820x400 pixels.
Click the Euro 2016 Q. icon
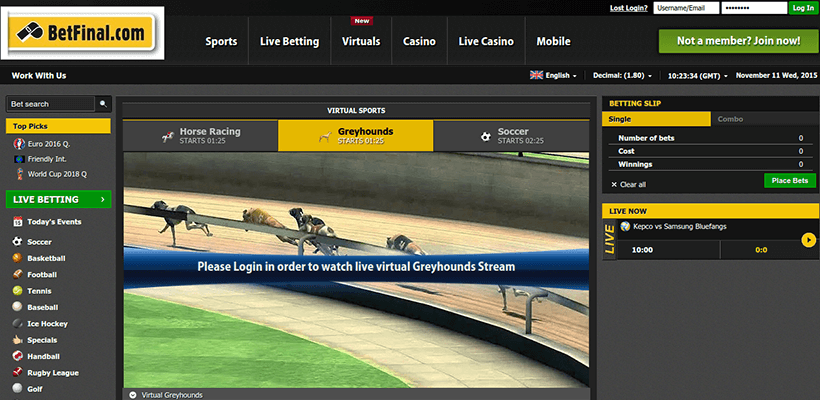(x=18, y=144)
